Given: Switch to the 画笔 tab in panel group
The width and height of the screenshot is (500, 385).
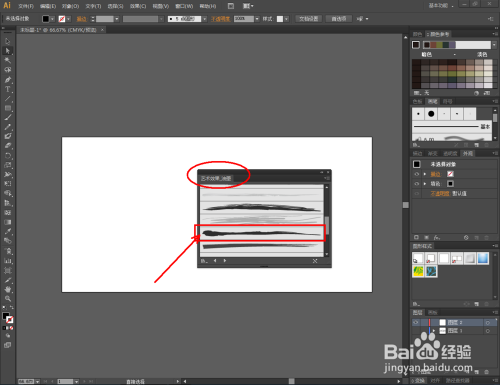Looking at the screenshot, I should point(432,101).
